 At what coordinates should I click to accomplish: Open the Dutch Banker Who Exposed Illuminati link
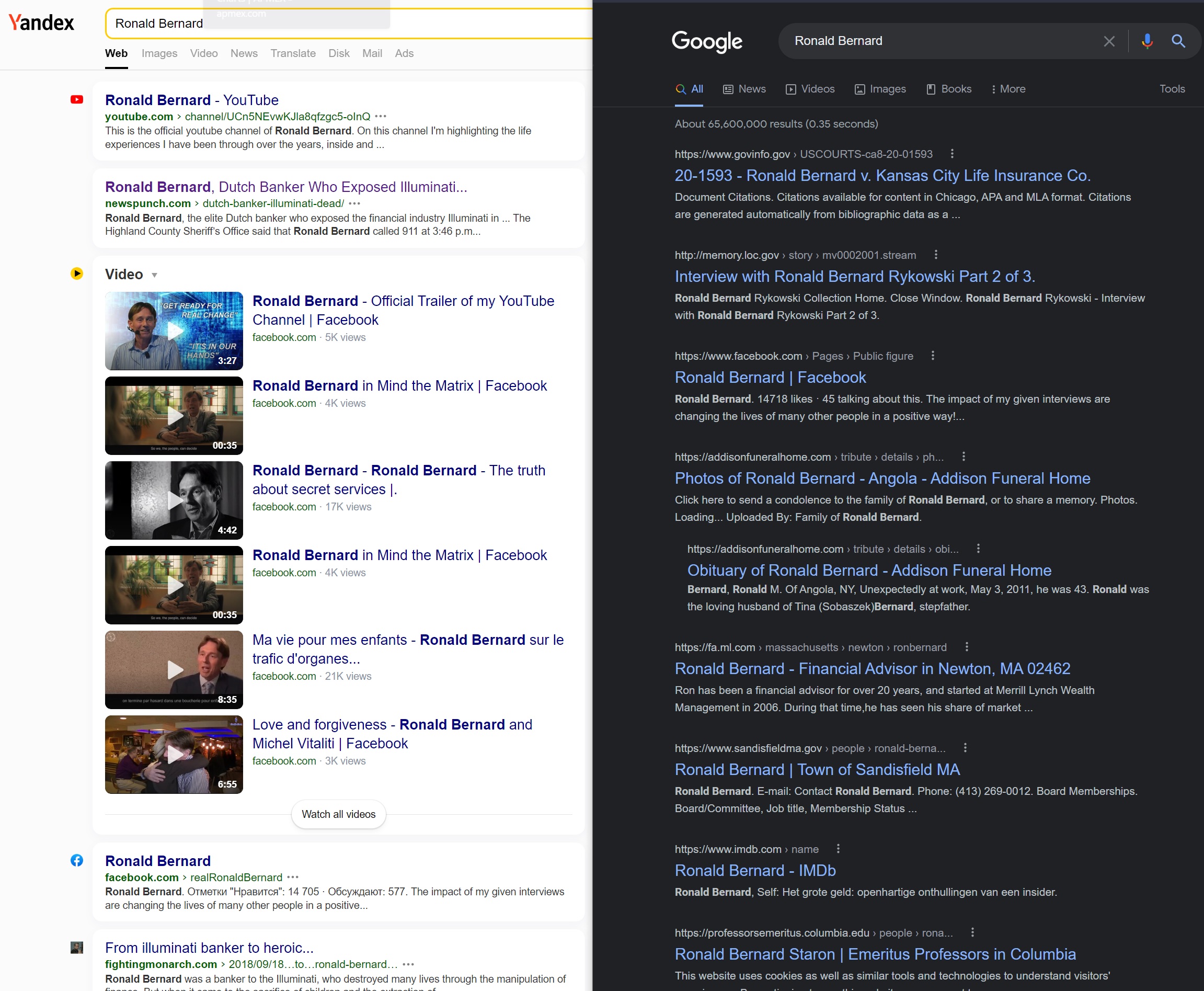coord(286,187)
